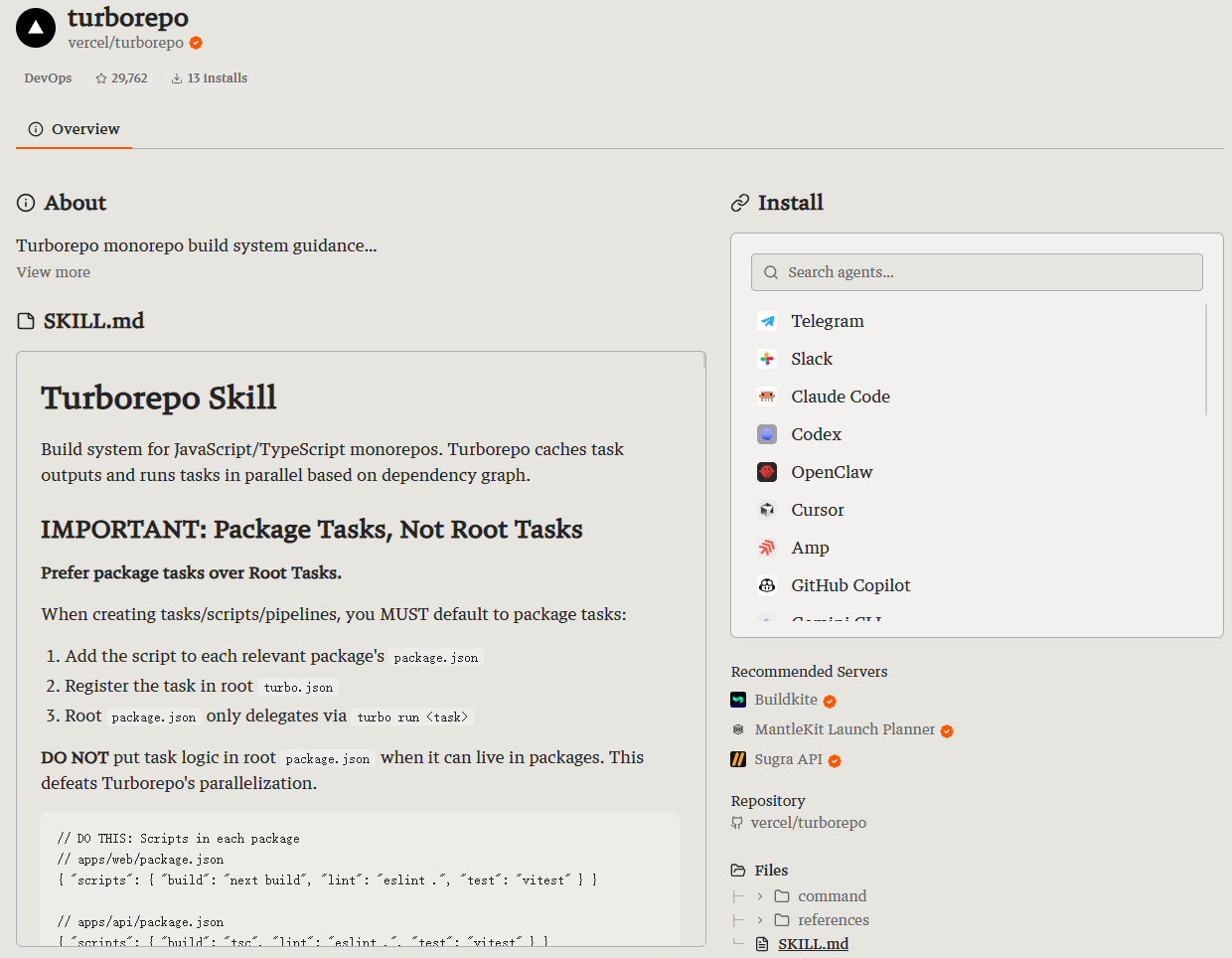The height and width of the screenshot is (958, 1232).
Task: Click the Amp agent icon
Action: [767, 548]
